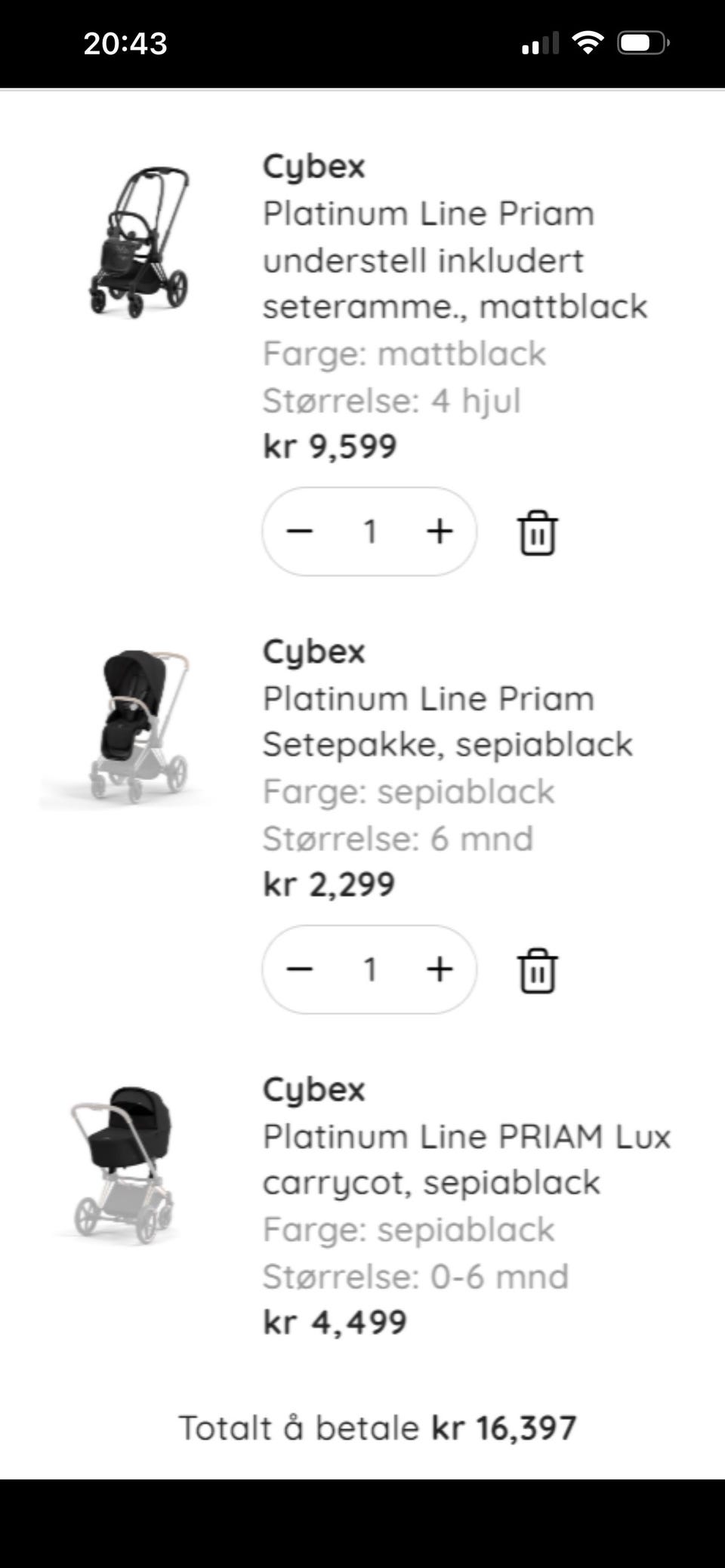Open the Priam understell frame thumbnail
The height and width of the screenshot is (1568, 725).
138,242
